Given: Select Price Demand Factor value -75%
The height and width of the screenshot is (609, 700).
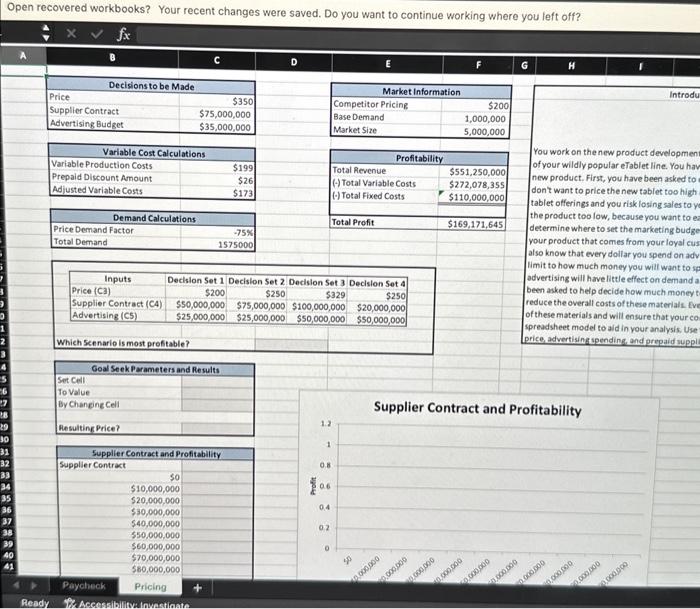Looking at the screenshot, I should click(x=219, y=232).
